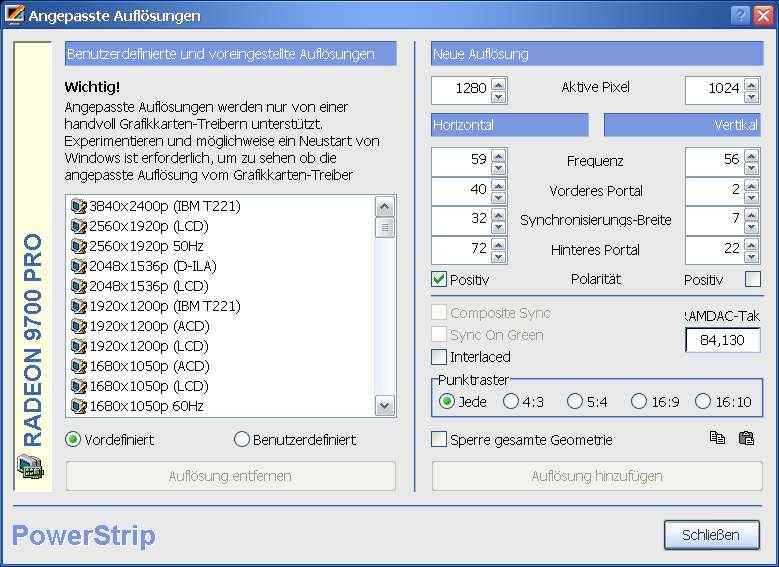Select the Benutzerdefiniert radio button
The height and width of the screenshot is (567, 779).
pyautogui.click(x=241, y=439)
